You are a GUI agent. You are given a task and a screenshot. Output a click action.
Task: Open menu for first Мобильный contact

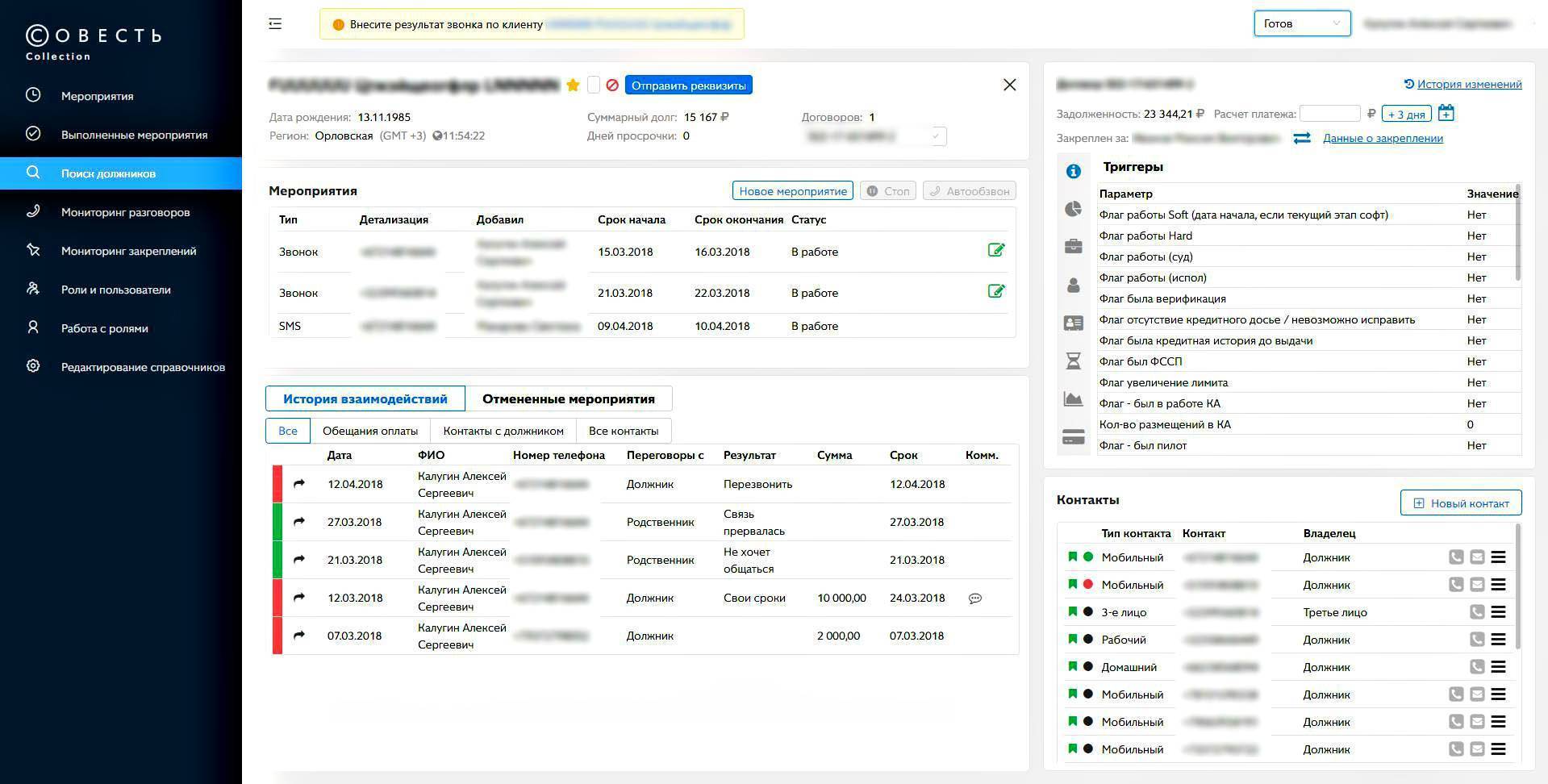1498,557
